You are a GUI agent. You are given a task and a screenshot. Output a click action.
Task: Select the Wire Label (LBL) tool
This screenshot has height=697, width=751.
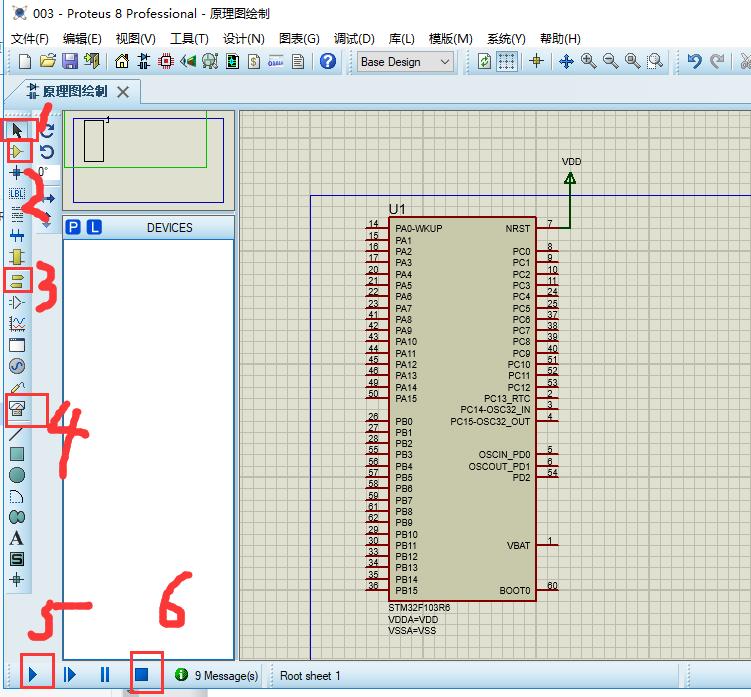17,194
